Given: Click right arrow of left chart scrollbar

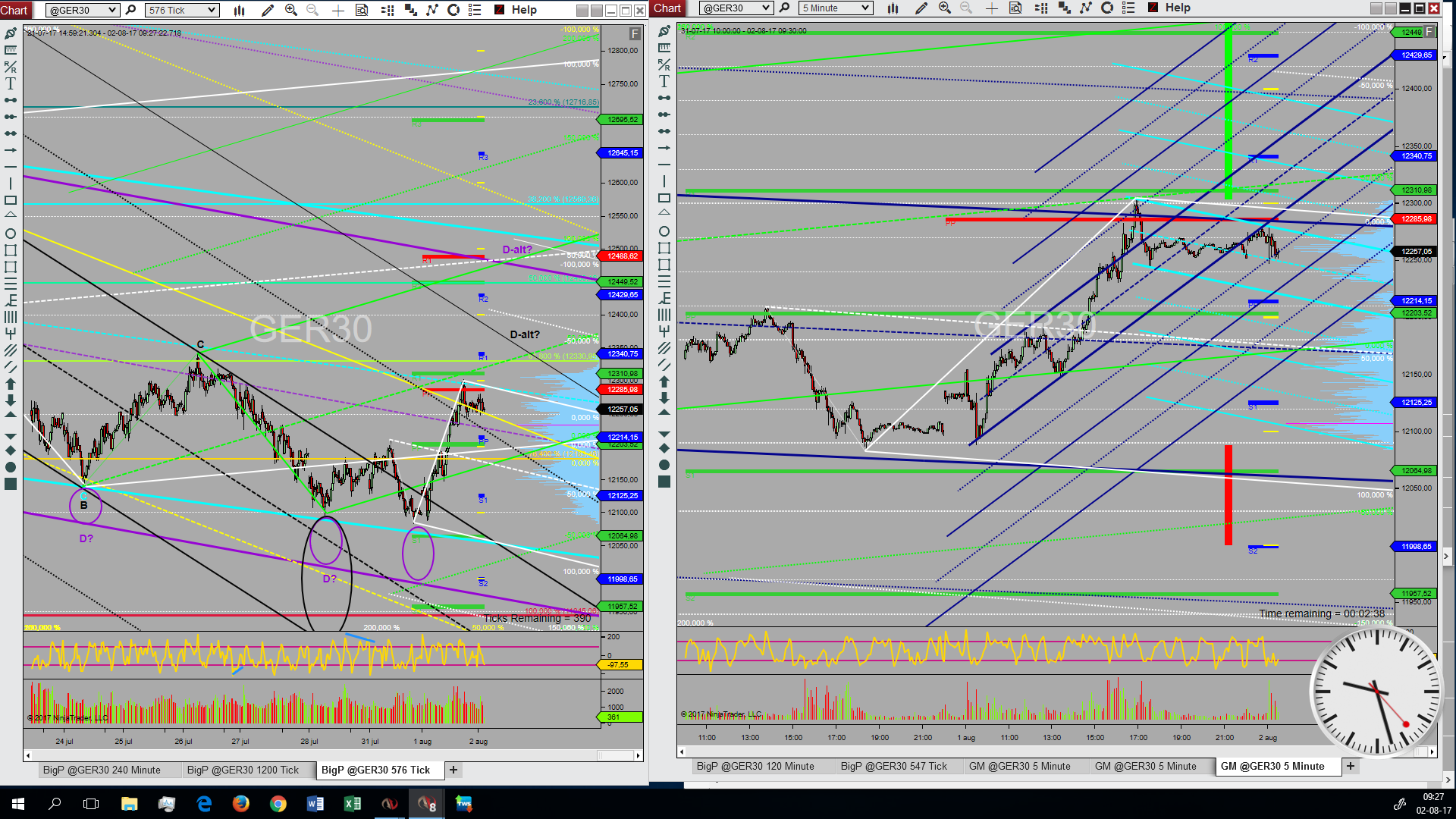Looking at the screenshot, I should (x=639, y=755).
